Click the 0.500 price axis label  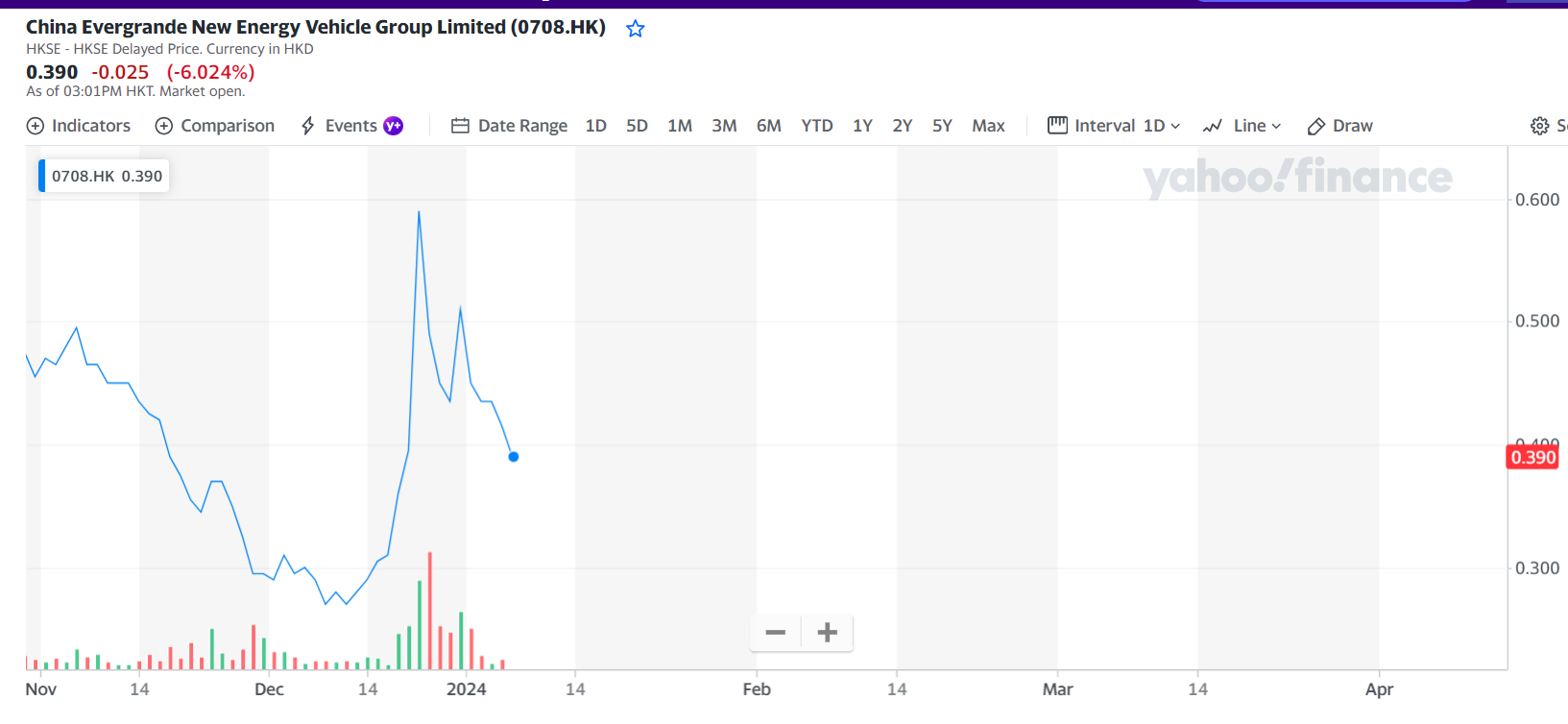click(x=1537, y=321)
